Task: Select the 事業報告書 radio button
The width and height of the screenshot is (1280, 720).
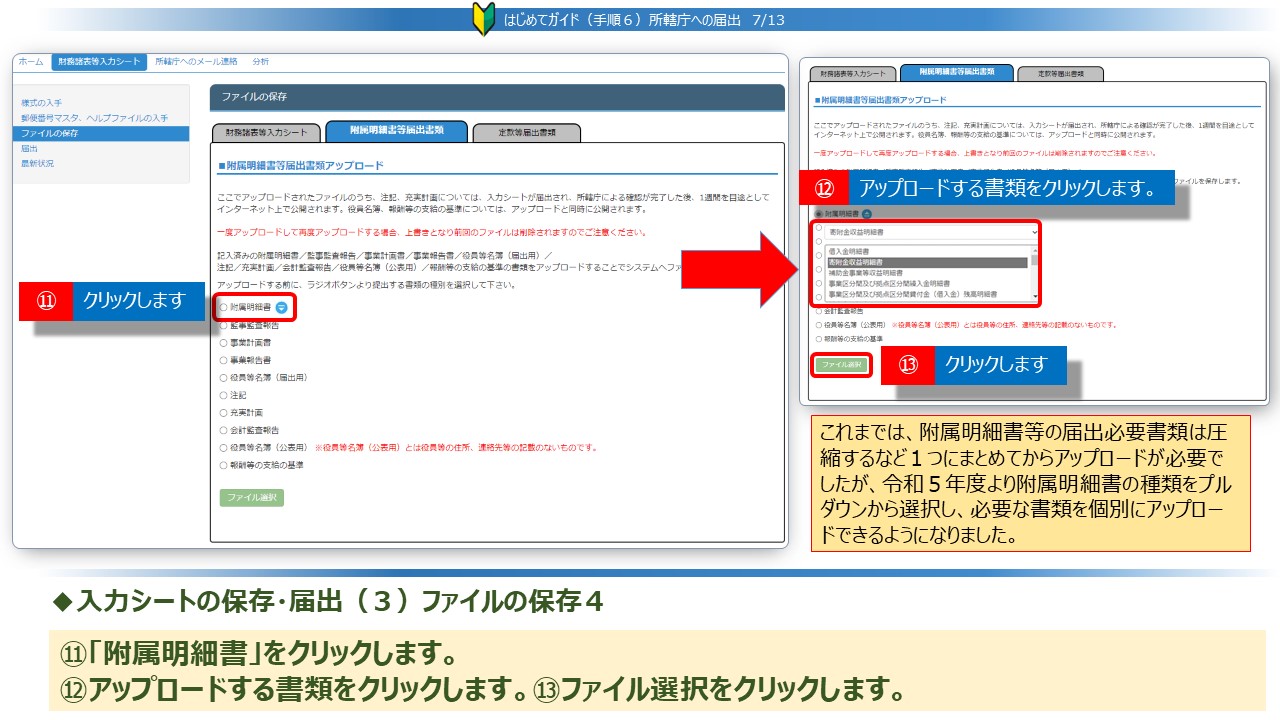Action: click(x=223, y=360)
